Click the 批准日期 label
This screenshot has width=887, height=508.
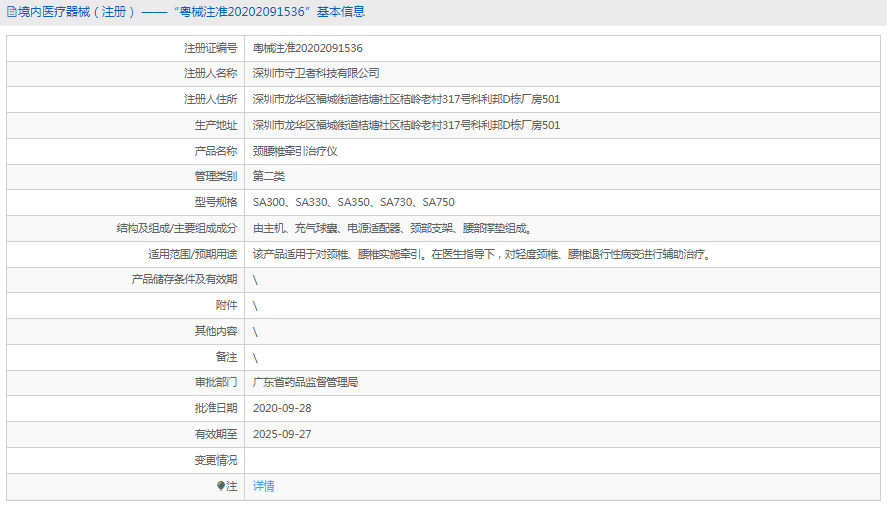click(x=216, y=408)
